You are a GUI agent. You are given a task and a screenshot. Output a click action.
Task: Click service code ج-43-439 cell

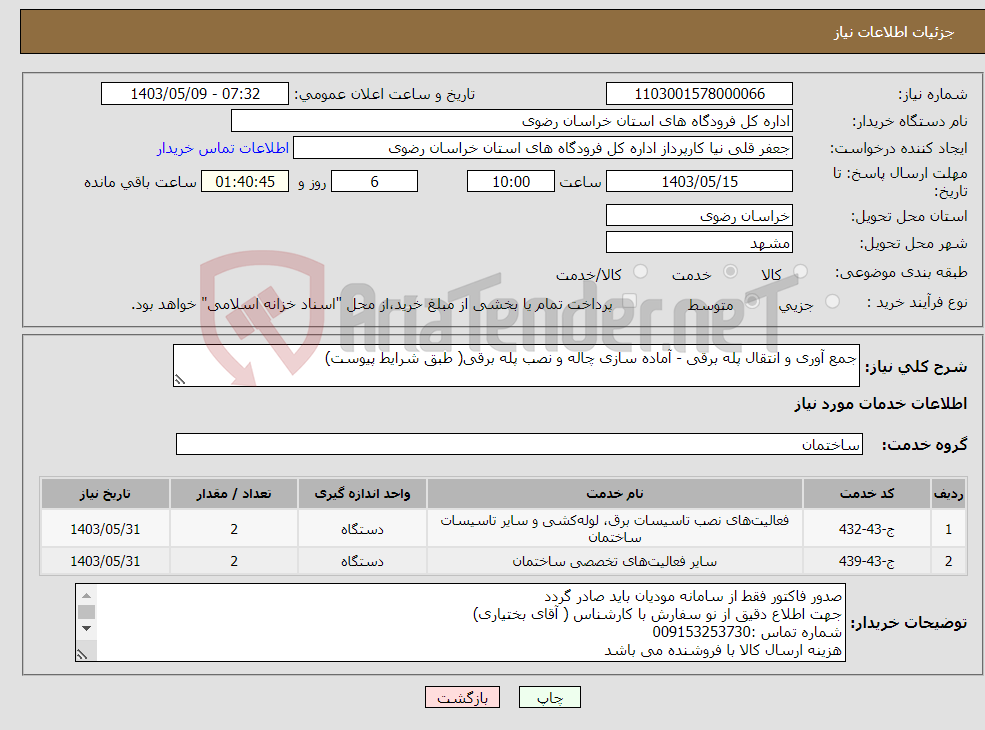[867, 561]
